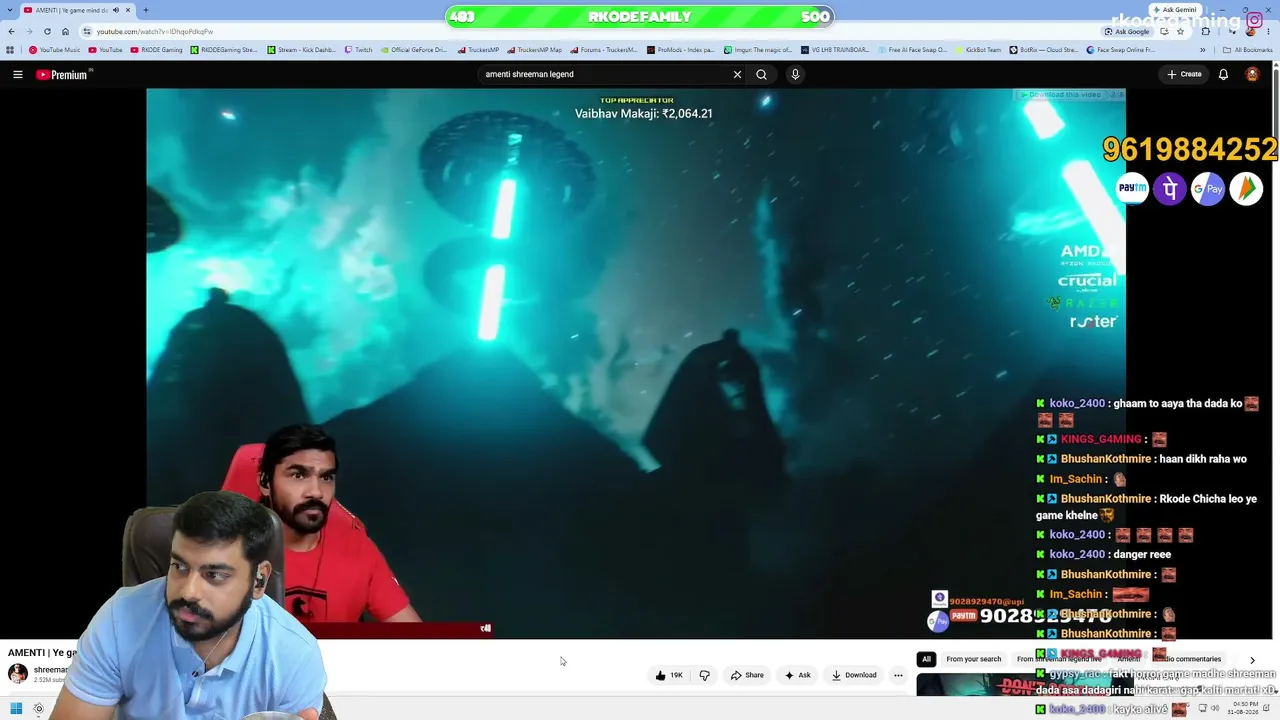This screenshot has height=720, width=1280.
Task: Open a new browser tab
Action: [x=146, y=10]
